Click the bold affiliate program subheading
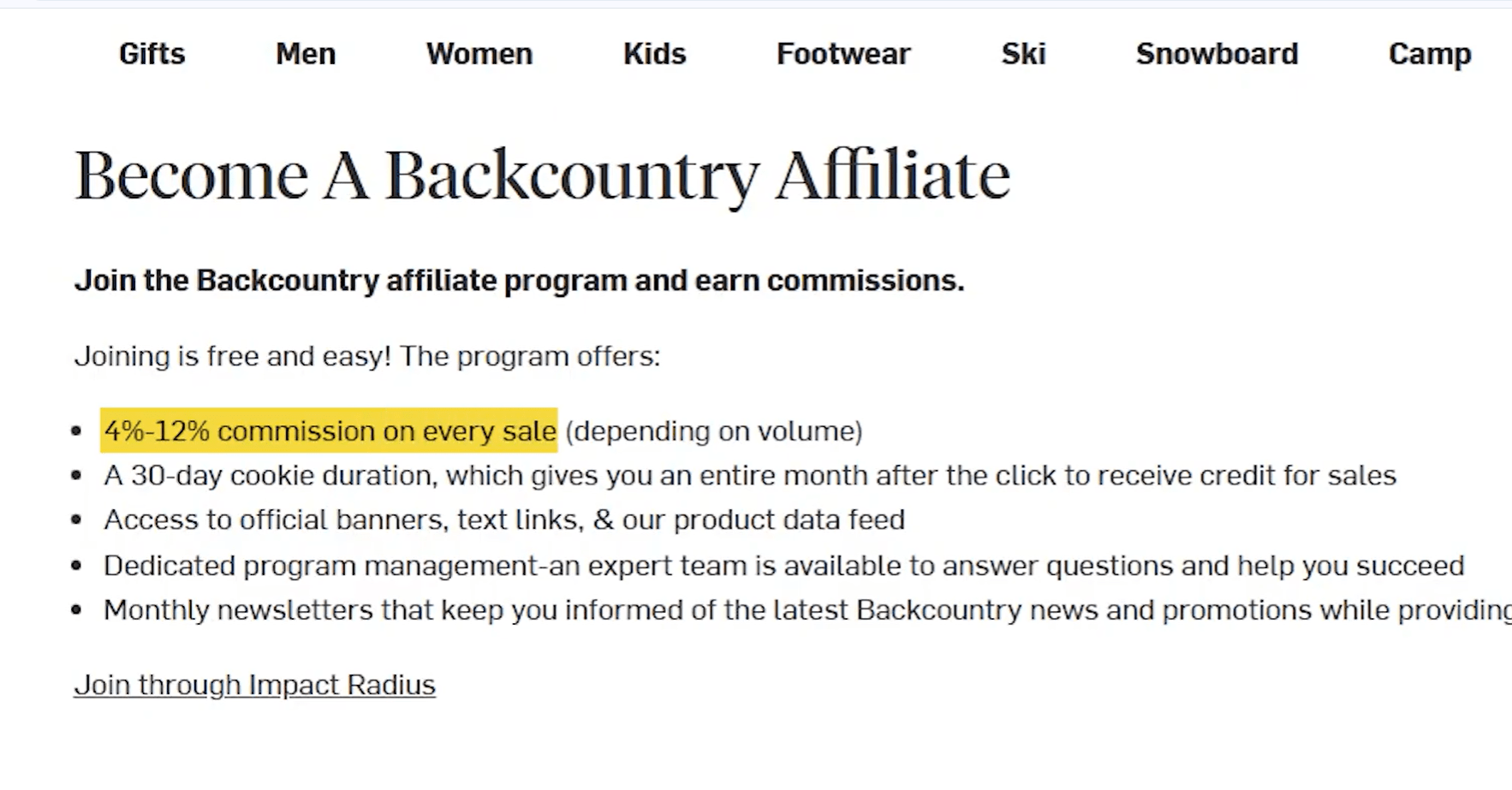The width and height of the screenshot is (1512, 790). 519,281
